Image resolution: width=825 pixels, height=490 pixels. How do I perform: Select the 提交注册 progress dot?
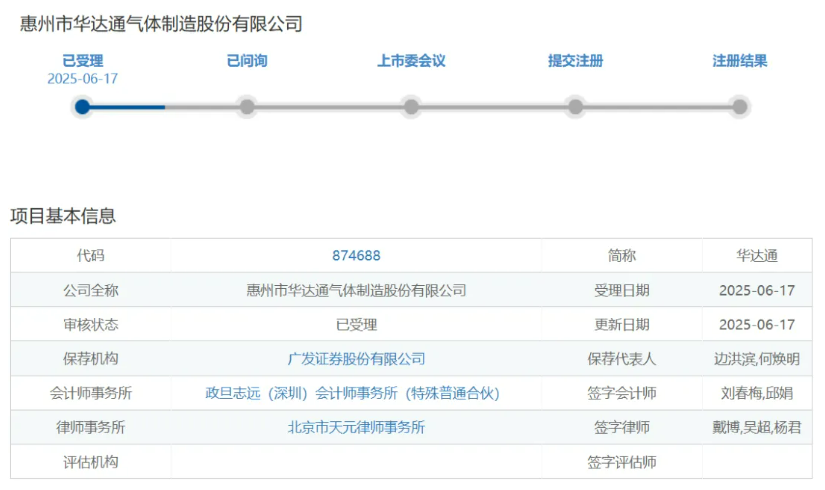click(576, 107)
